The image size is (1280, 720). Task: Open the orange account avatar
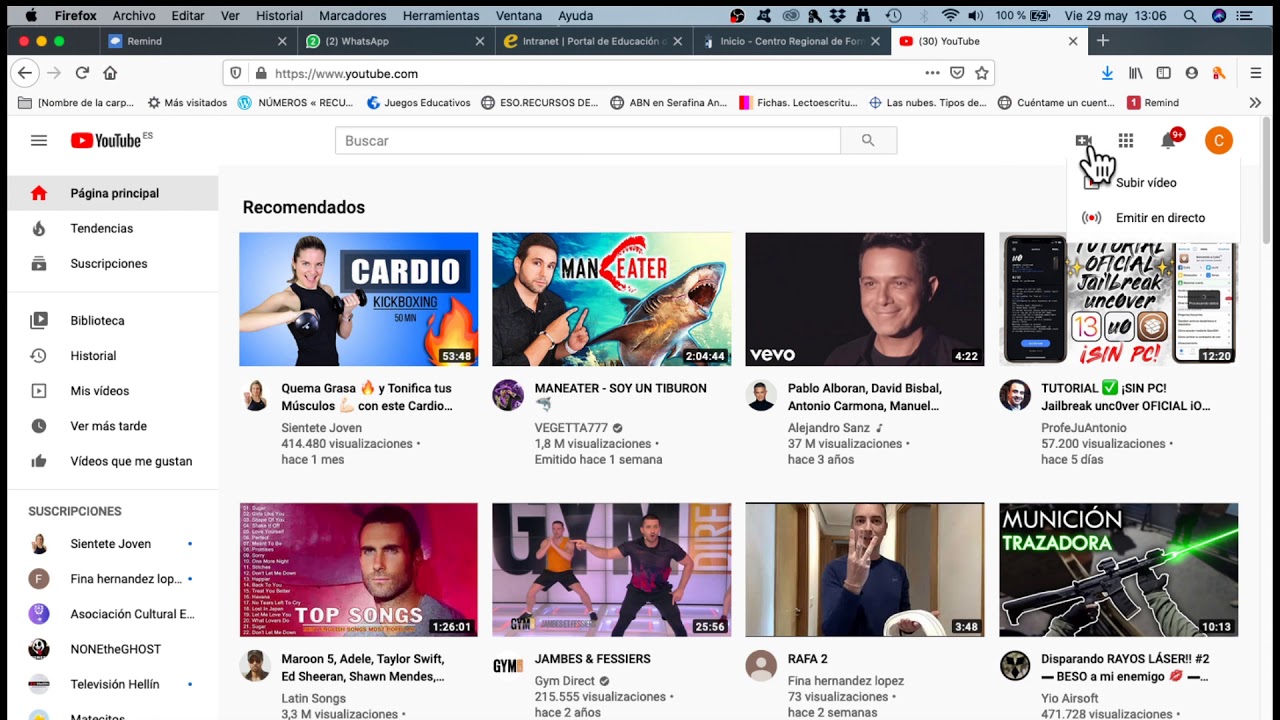(1218, 141)
